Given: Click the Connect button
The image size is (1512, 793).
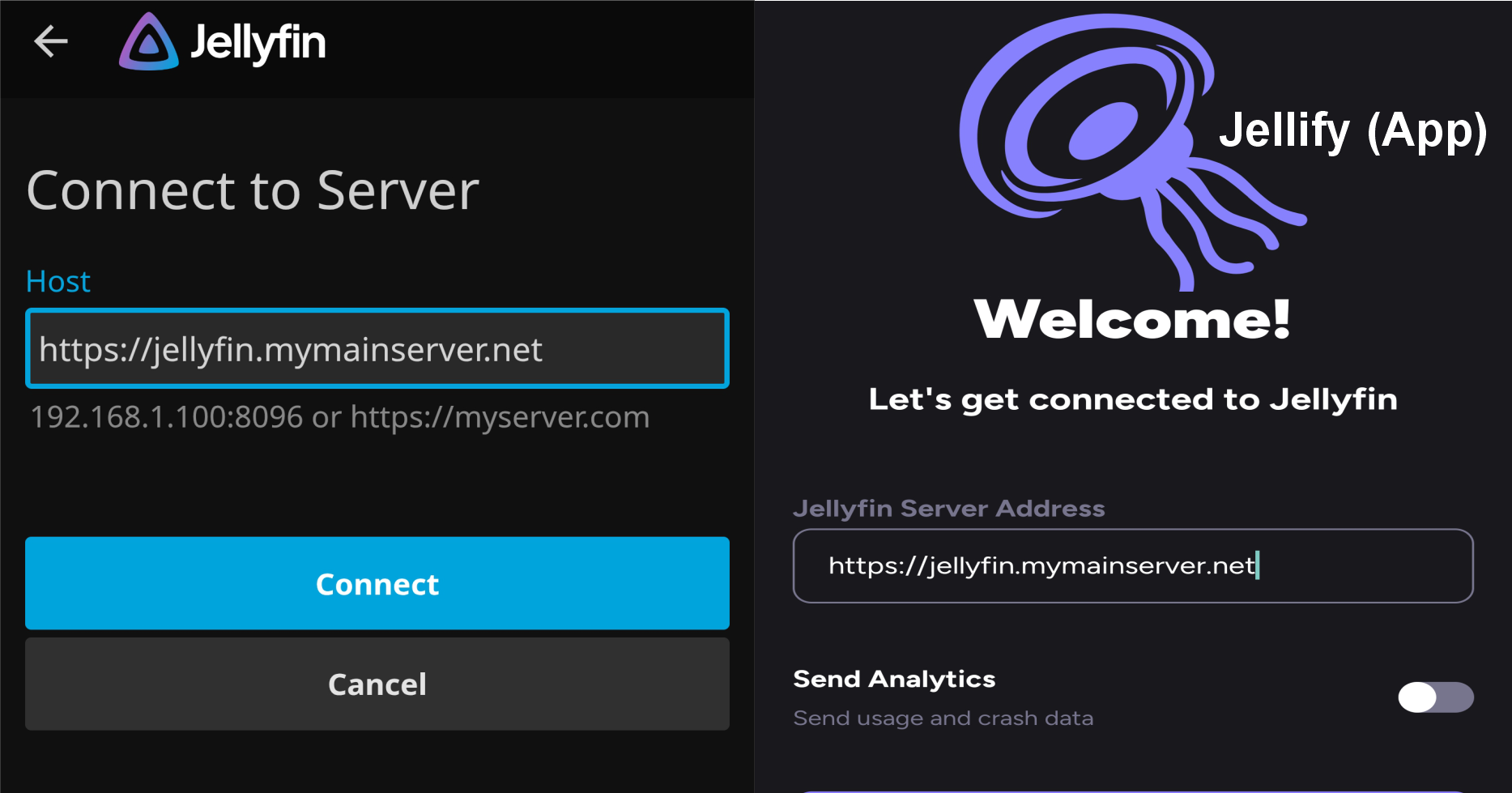Looking at the screenshot, I should click(x=377, y=583).
